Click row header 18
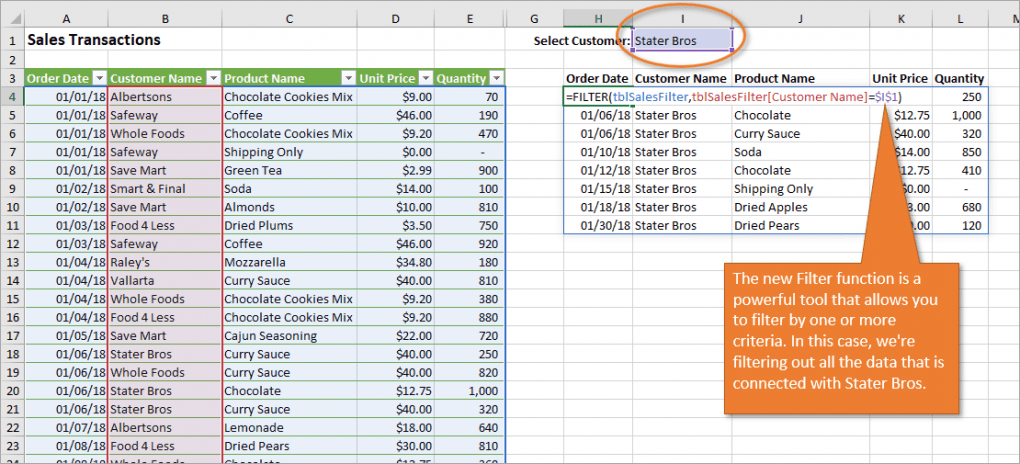This screenshot has width=1020, height=464. point(11,354)
